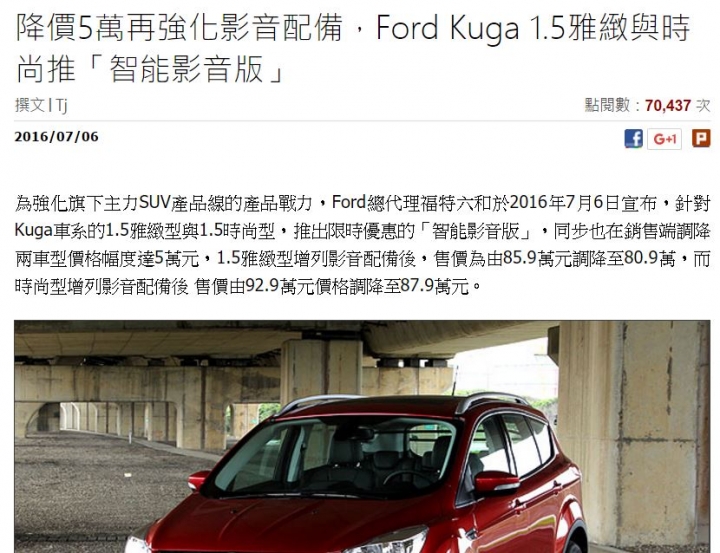Share to Plurk with the P icon
The height and width of the screenshot is (553, 720).
[x=701, y=138]
